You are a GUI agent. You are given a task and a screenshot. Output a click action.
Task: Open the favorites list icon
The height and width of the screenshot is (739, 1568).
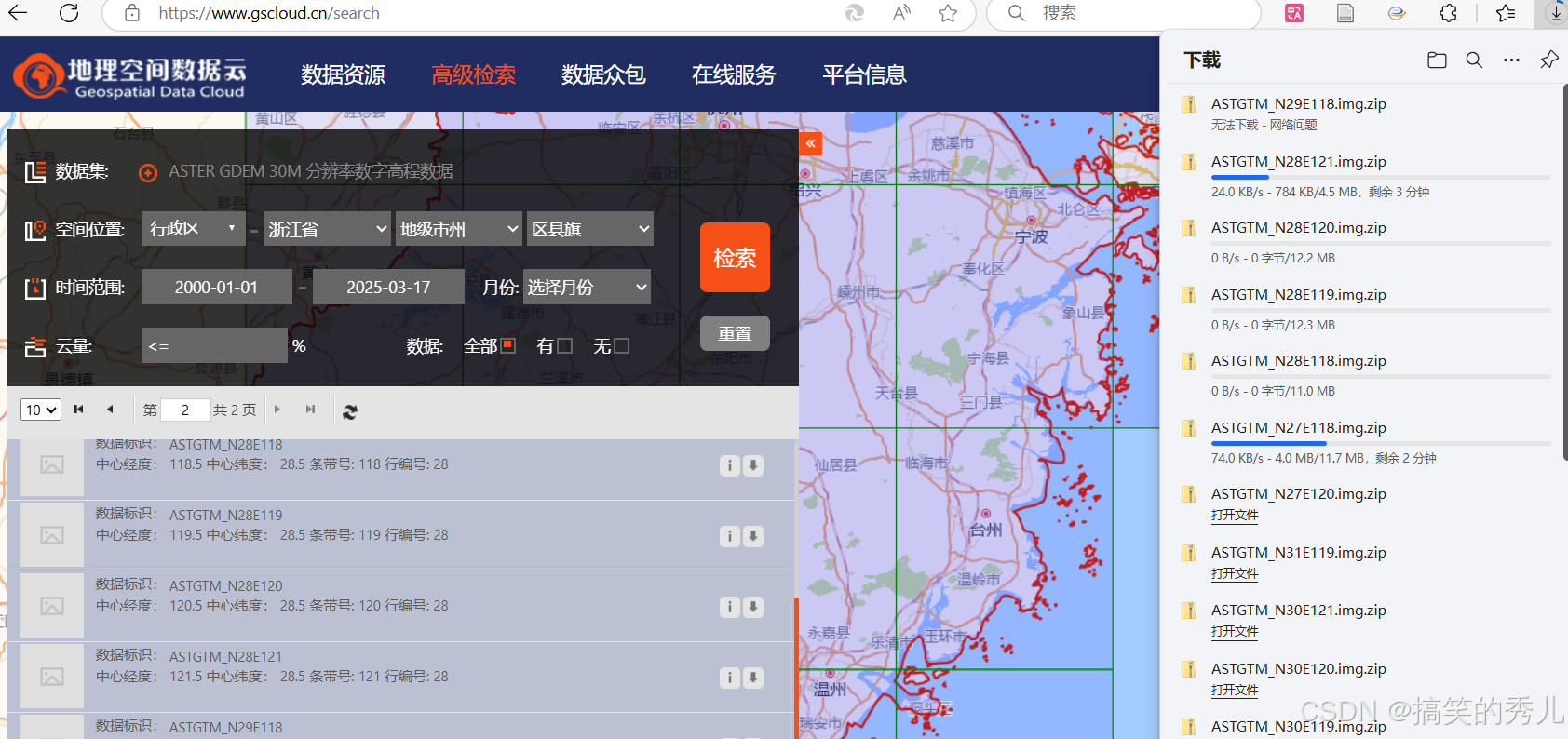pos(1506,13)
